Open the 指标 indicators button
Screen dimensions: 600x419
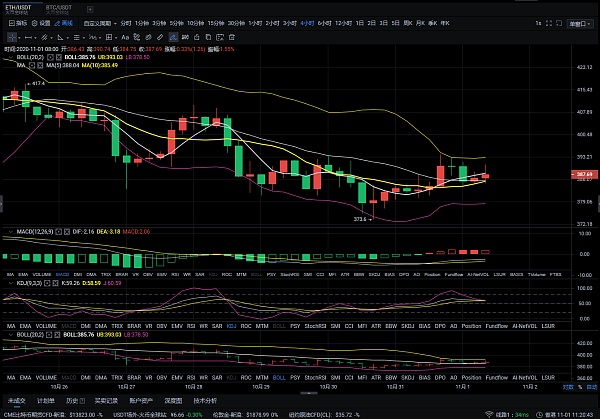18,23
